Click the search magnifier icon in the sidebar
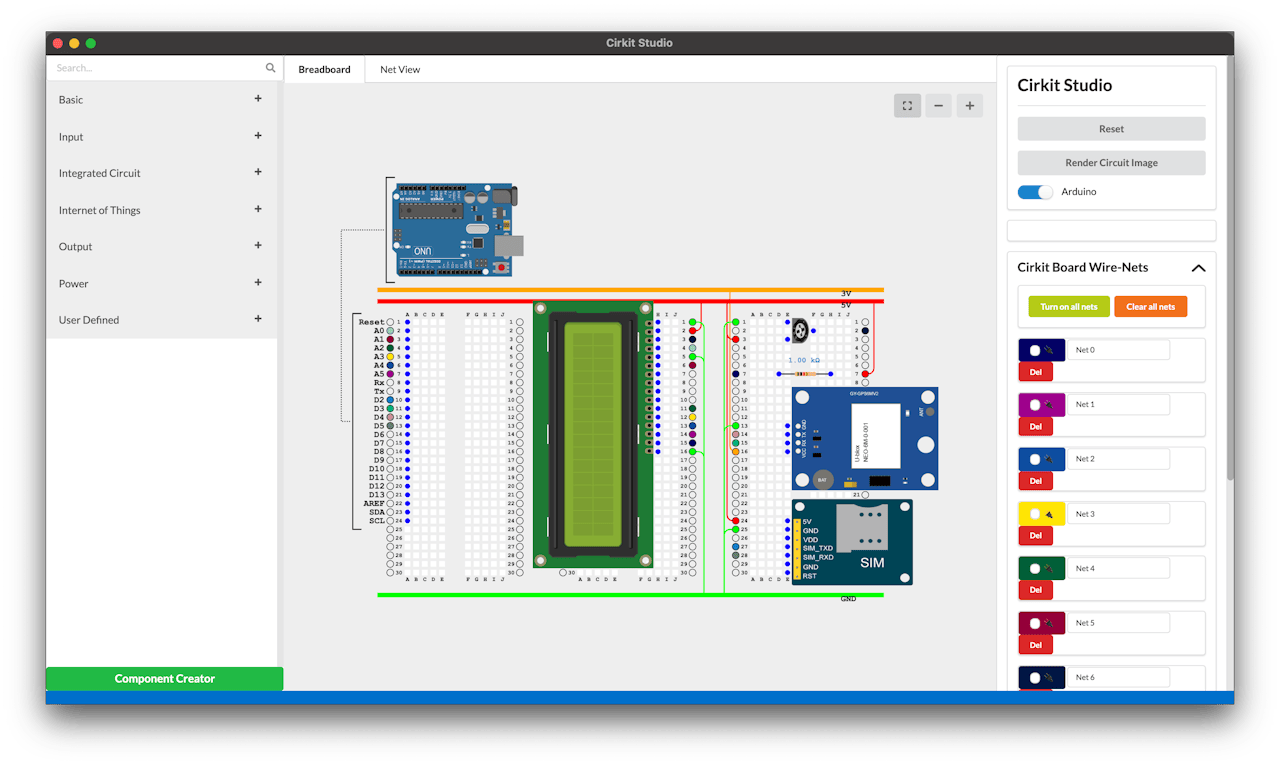Screen dimensions: 1280x765 pos(270,68)
